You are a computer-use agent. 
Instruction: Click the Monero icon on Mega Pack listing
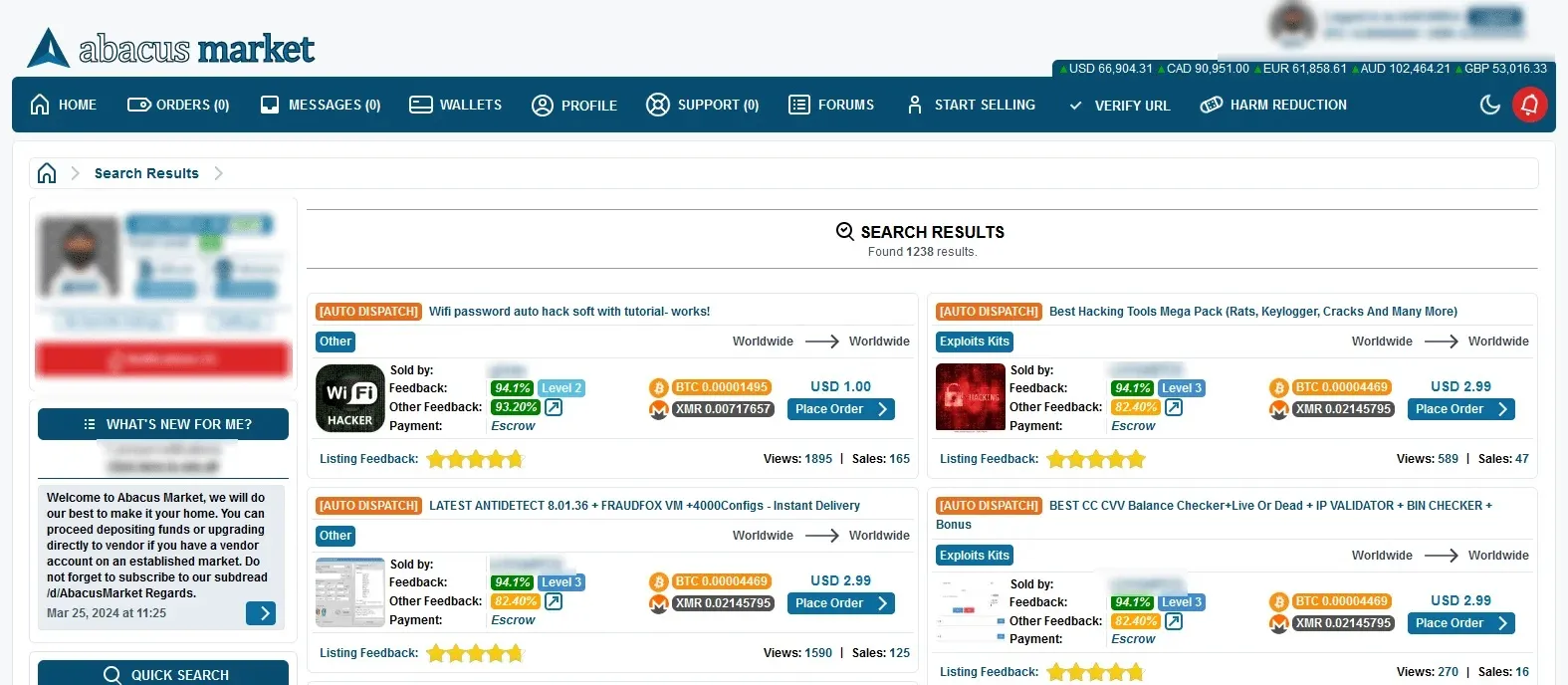point(1278,409)
